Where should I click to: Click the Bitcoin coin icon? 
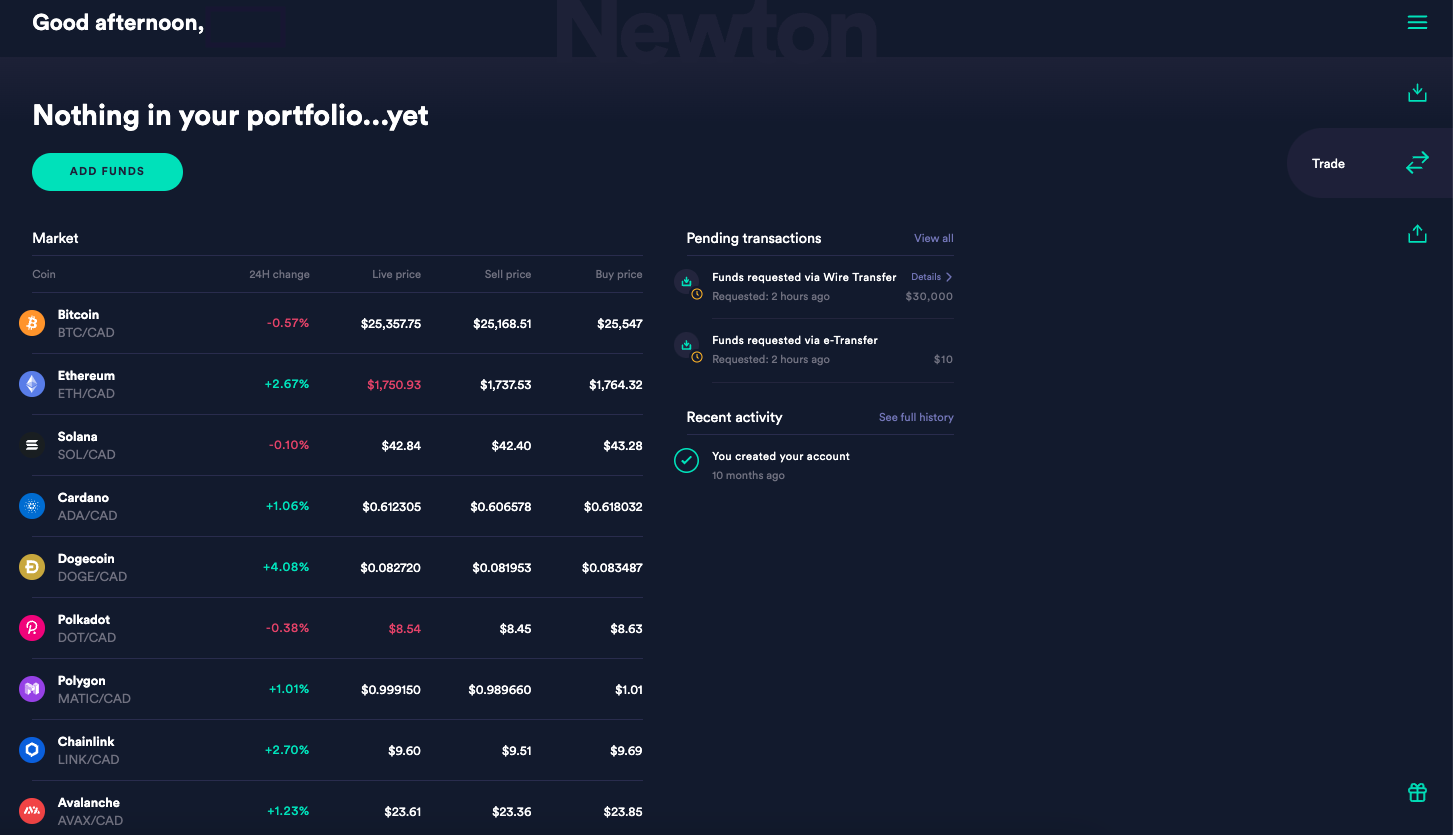tap(32, 323)
